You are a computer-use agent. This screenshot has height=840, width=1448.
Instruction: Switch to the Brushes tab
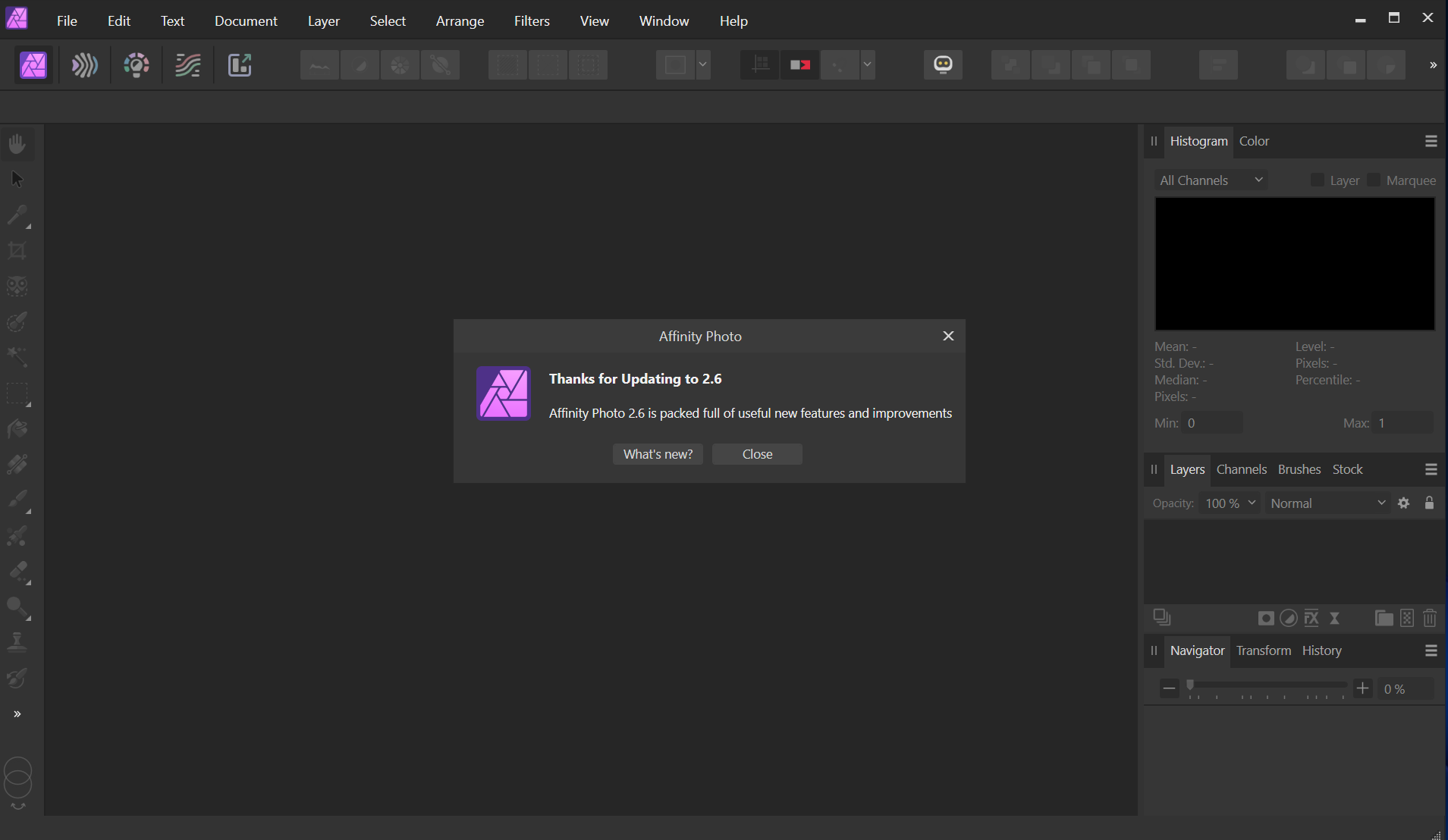point(1299,469)
